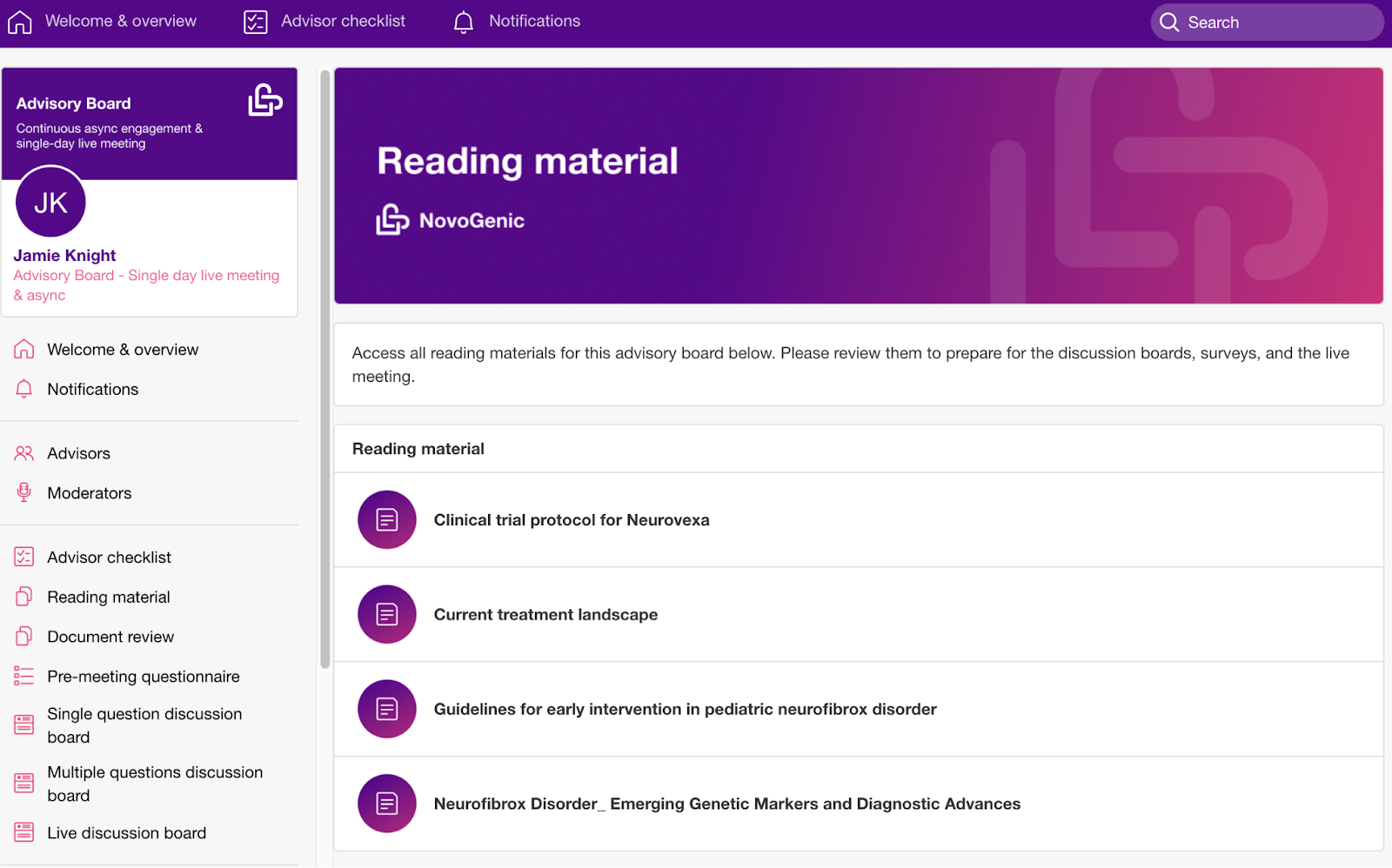The height and width of the screenshot is (868, 1392).
Task: Select the Reading material pages icon
Action: point(24,597)
